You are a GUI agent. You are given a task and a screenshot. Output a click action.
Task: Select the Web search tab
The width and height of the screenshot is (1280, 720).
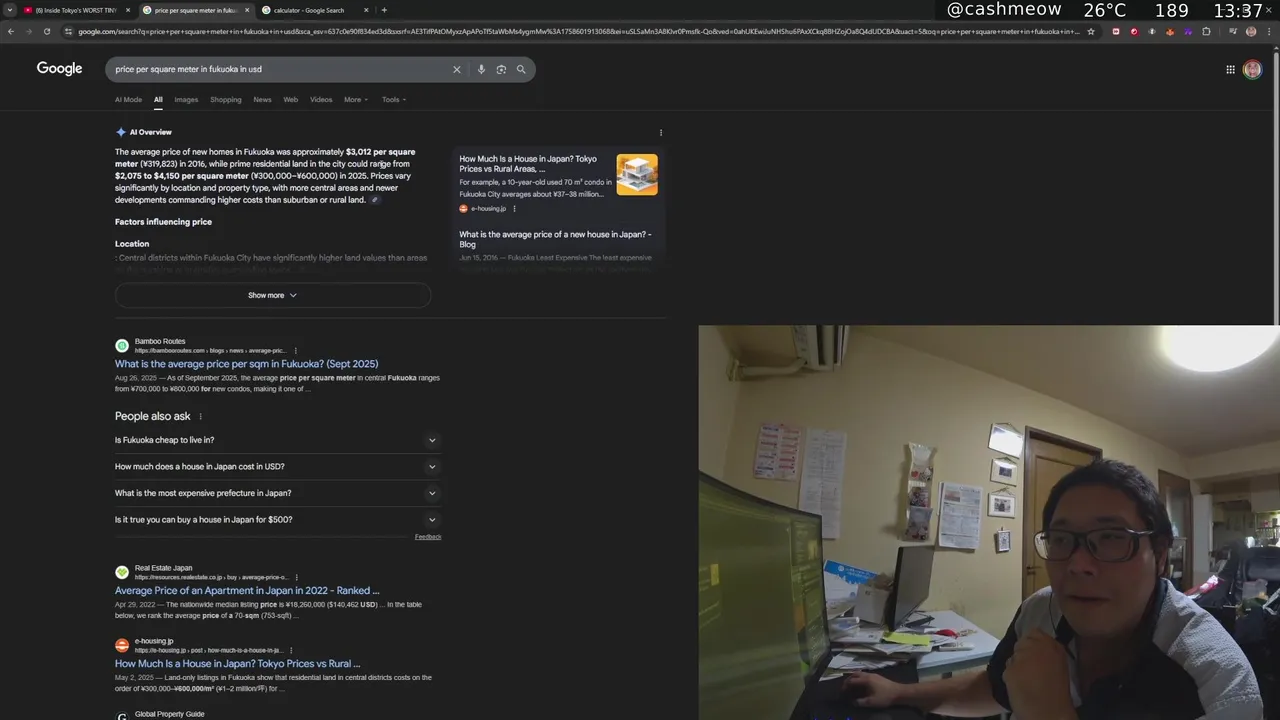(290, 100)
